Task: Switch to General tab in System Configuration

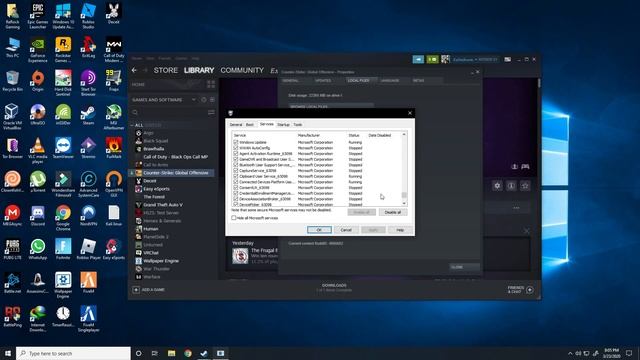Action: coord(236,124)
